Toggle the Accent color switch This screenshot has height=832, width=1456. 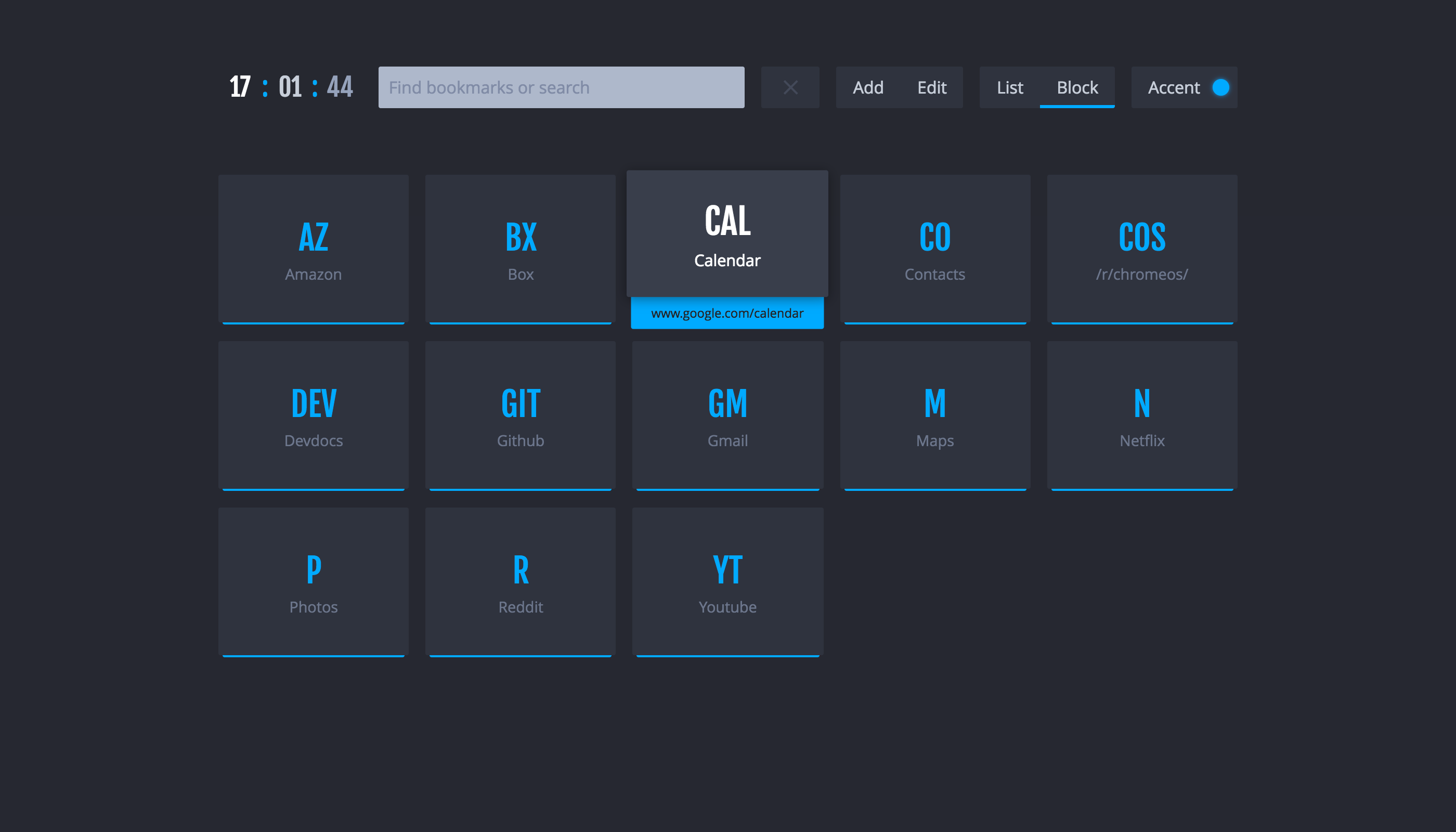(1221, 87)
